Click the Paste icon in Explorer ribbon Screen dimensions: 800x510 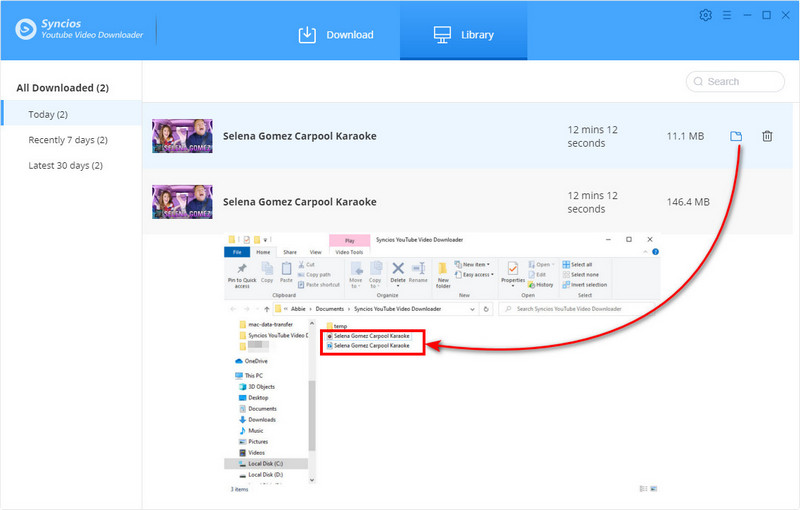[x=286, y=272]
